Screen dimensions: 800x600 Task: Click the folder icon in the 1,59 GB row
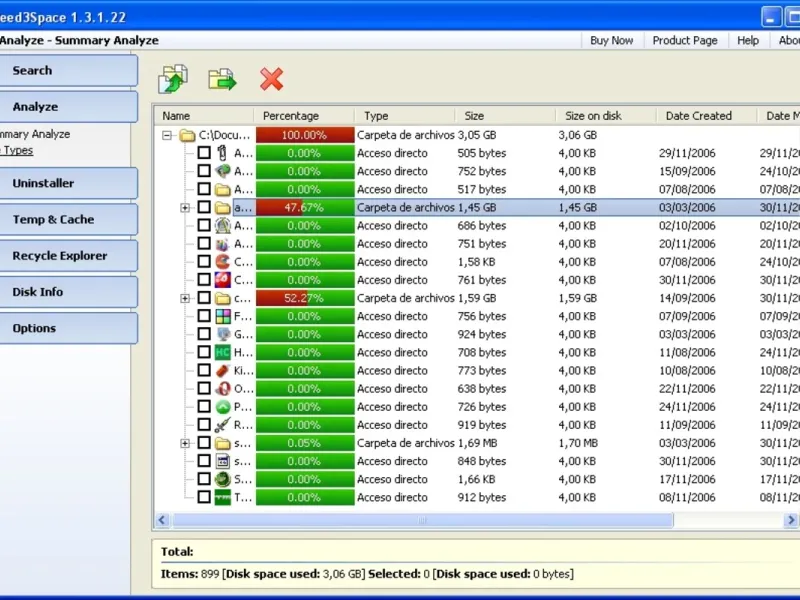(x=222, y=298)
